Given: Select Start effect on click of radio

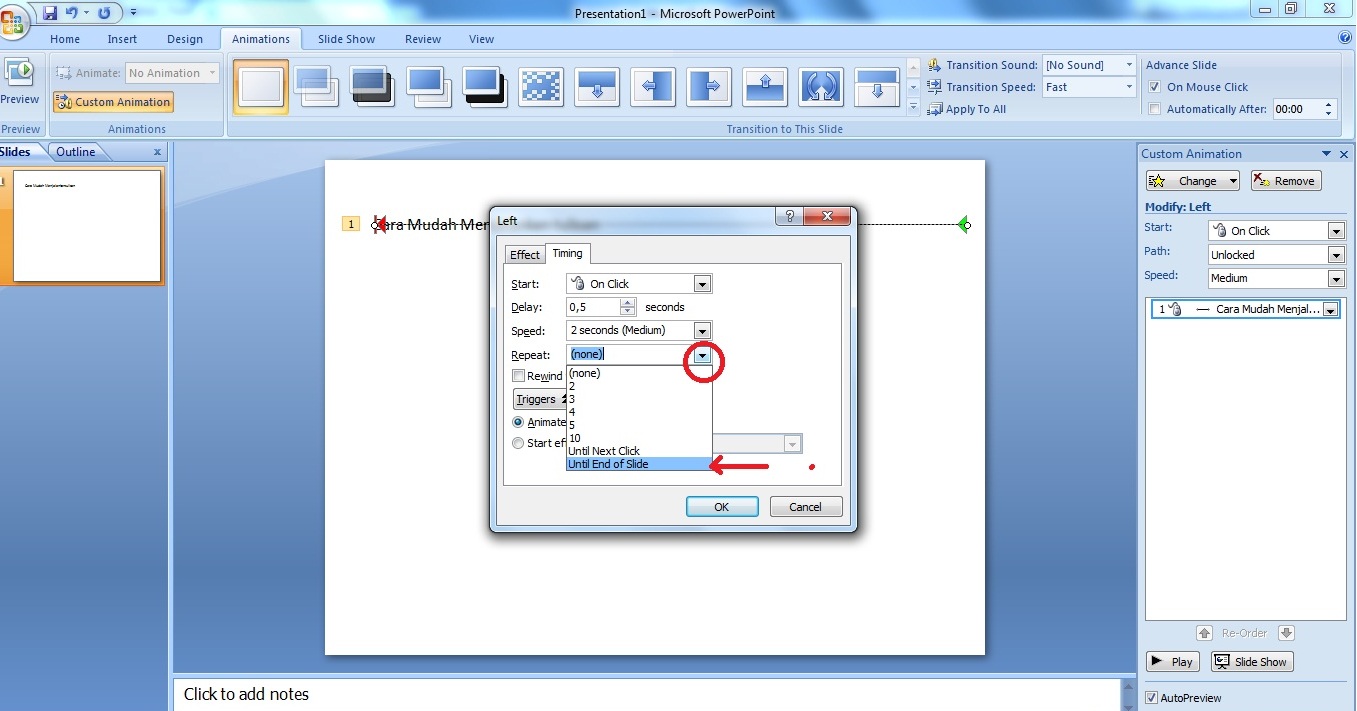Looking at the screenshot, I should point(517,443).
